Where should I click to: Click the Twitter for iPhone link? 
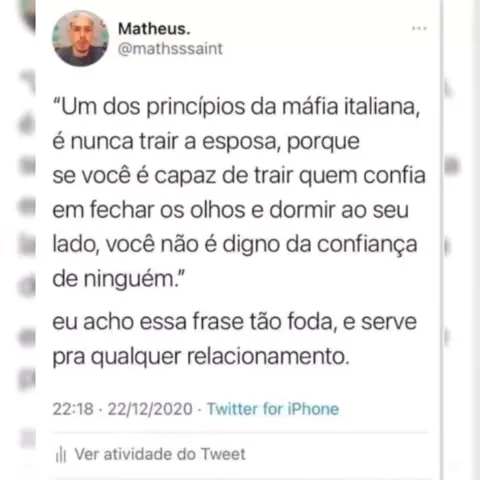[273, 409]
